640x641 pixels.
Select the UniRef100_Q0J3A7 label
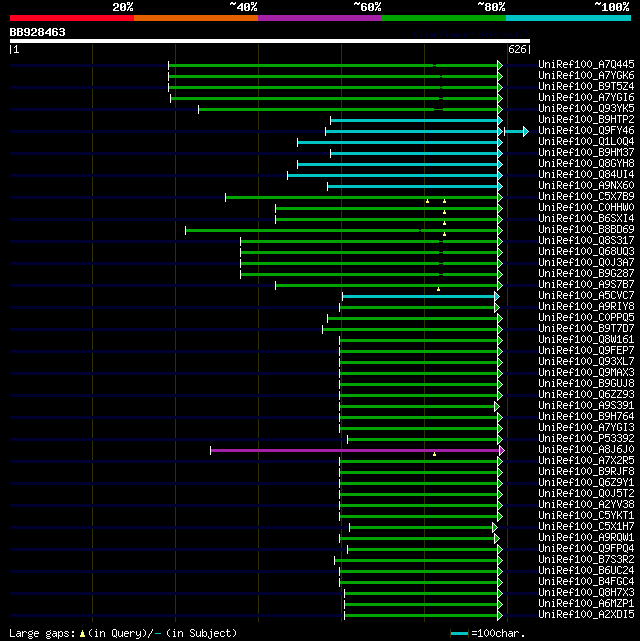click(586, 263)
